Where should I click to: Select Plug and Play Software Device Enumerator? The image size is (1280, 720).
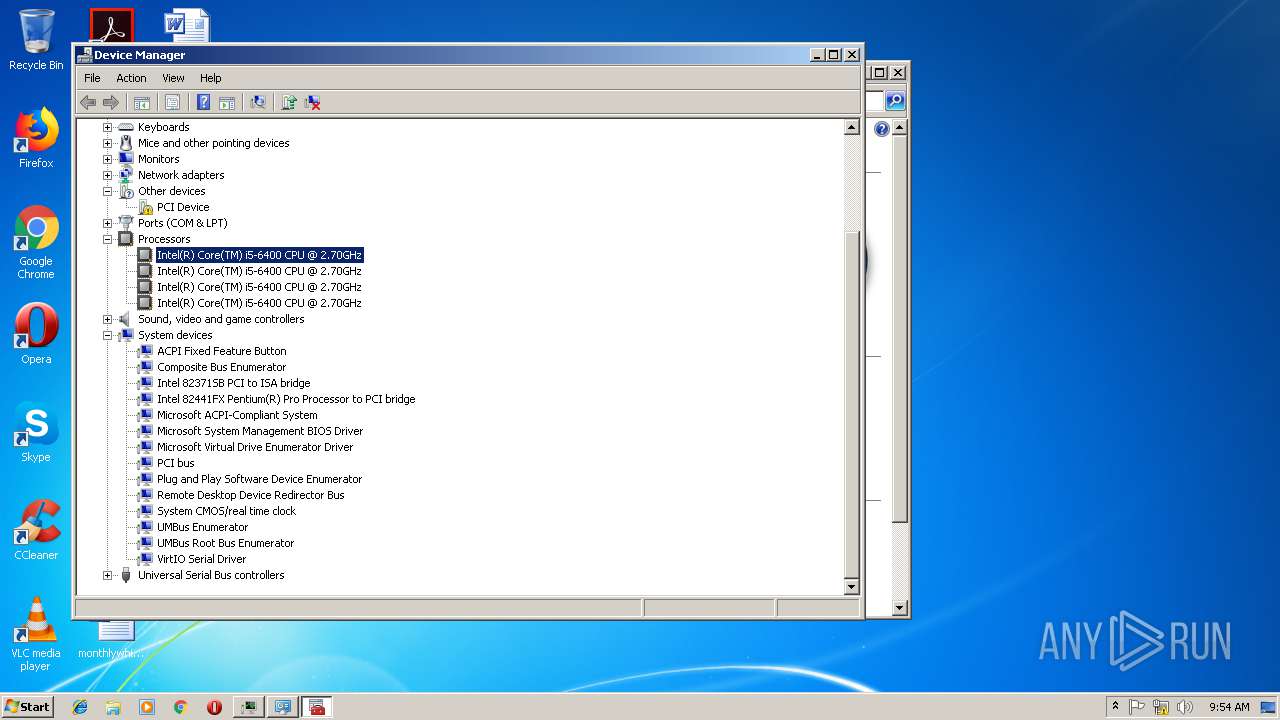coord(259,479)
